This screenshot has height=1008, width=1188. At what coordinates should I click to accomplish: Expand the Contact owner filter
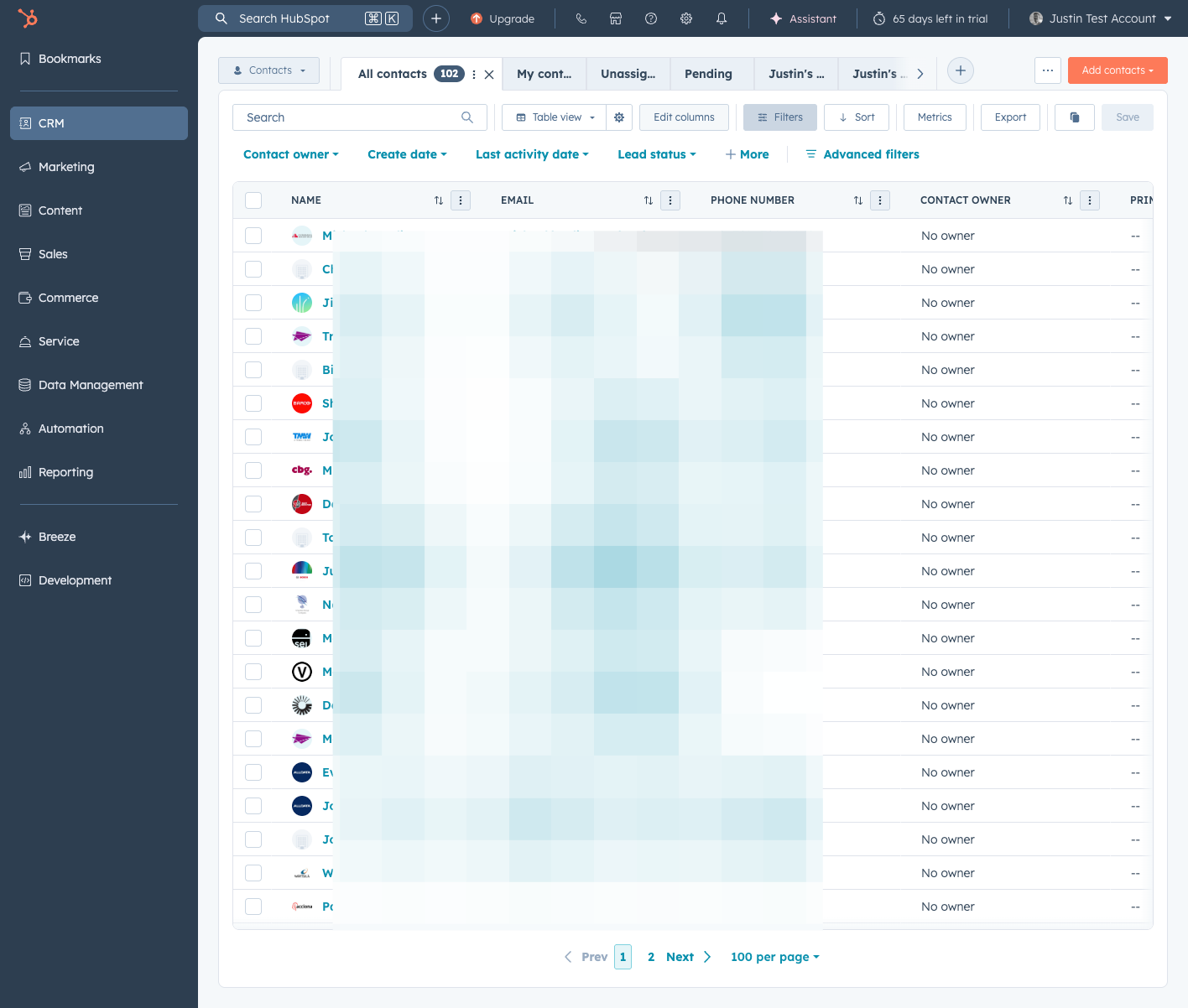291,154
